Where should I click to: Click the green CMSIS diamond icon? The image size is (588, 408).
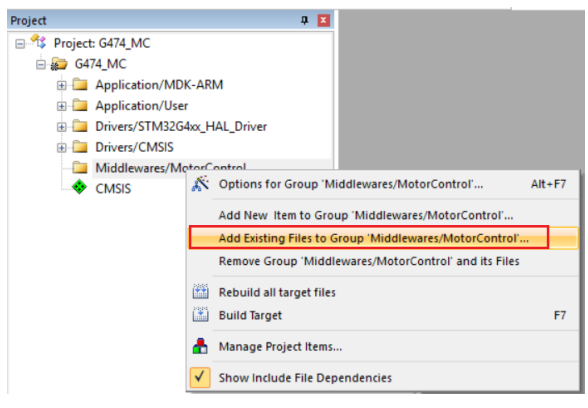tap(79, 187)
